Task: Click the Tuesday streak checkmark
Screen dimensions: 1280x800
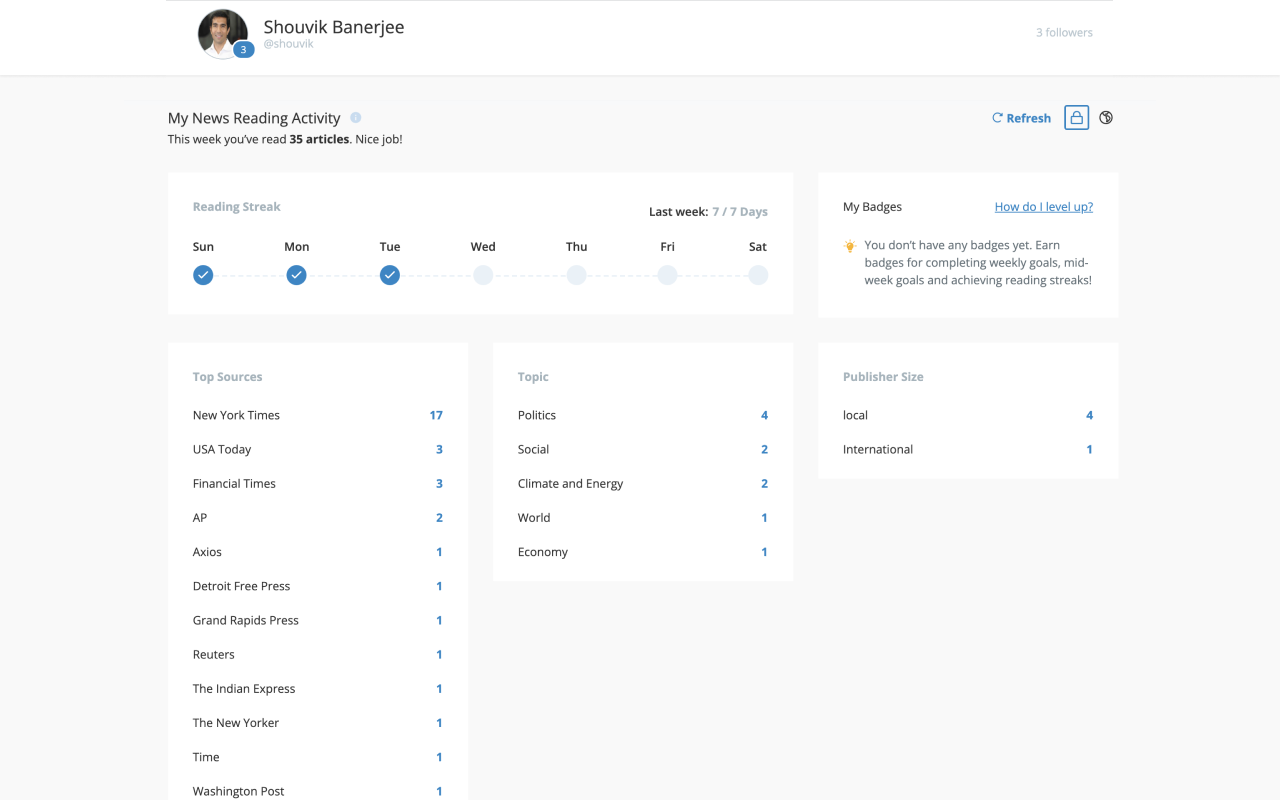Action: [390, 275]
